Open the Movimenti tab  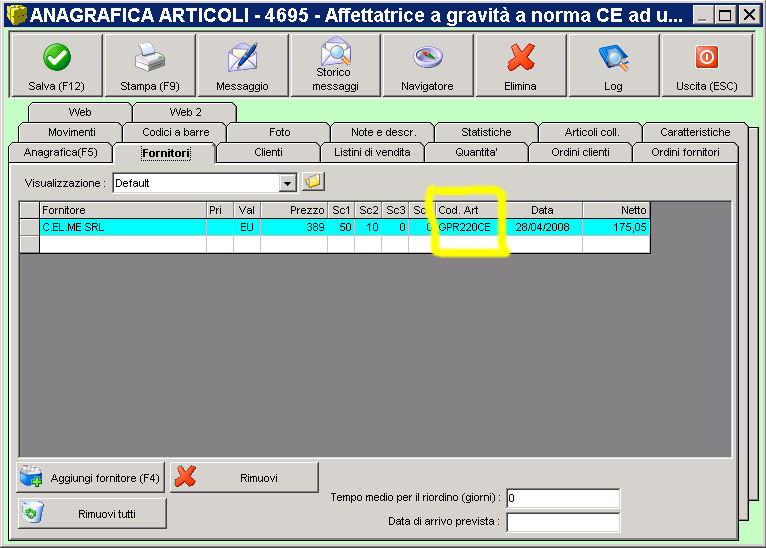click(71, 132)
